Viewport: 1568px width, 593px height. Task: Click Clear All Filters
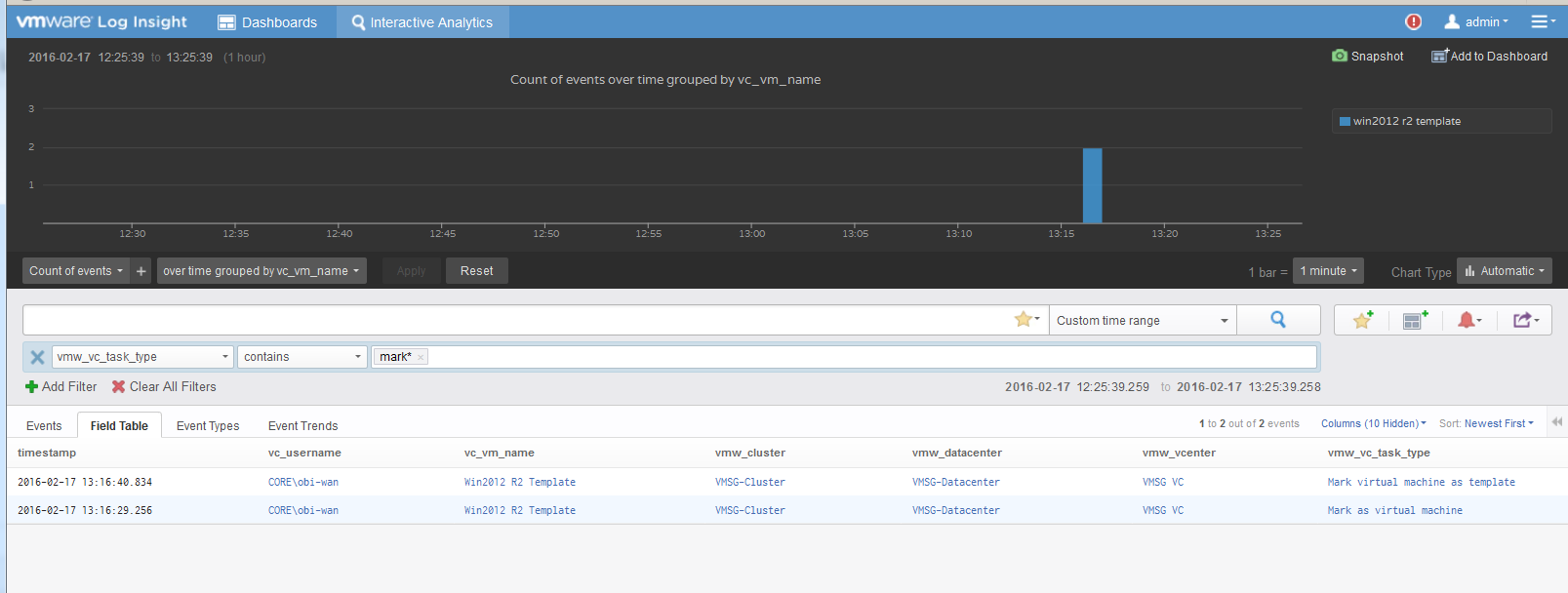click(164, 386)
